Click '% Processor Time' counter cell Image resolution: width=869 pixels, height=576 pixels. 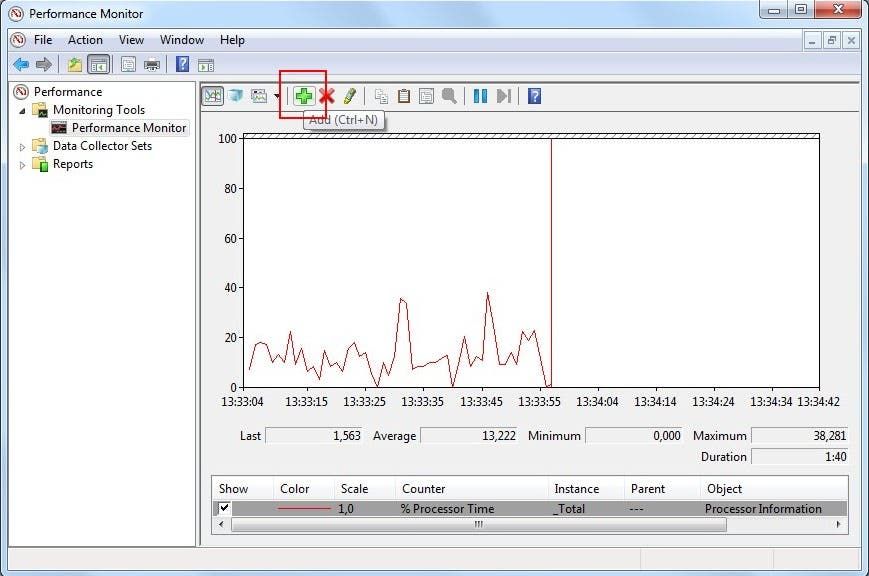pyautogui.click(x=447, y=508)
